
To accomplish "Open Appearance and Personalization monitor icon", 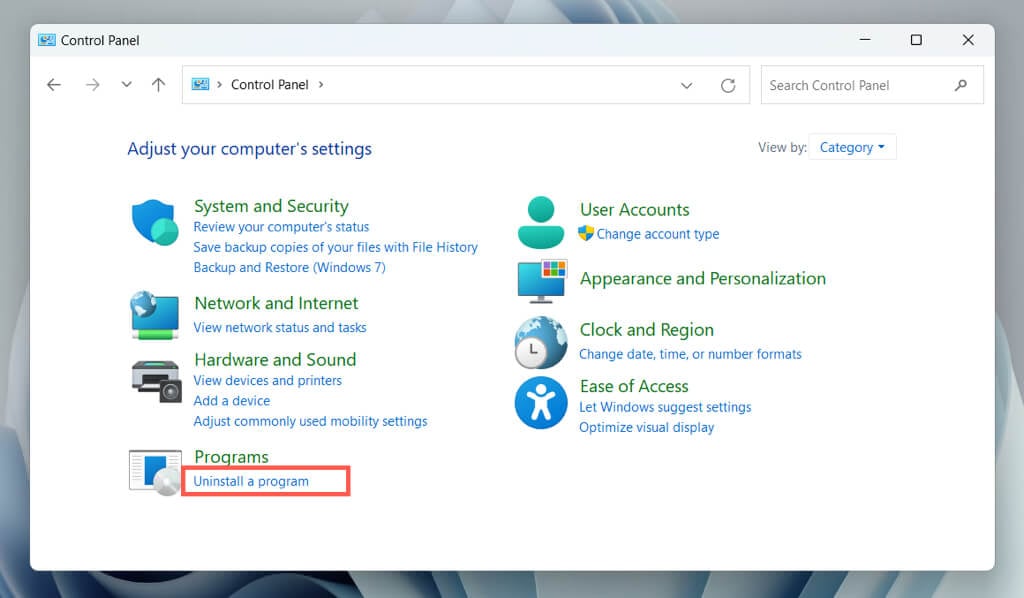I will (x=541, y=280).
